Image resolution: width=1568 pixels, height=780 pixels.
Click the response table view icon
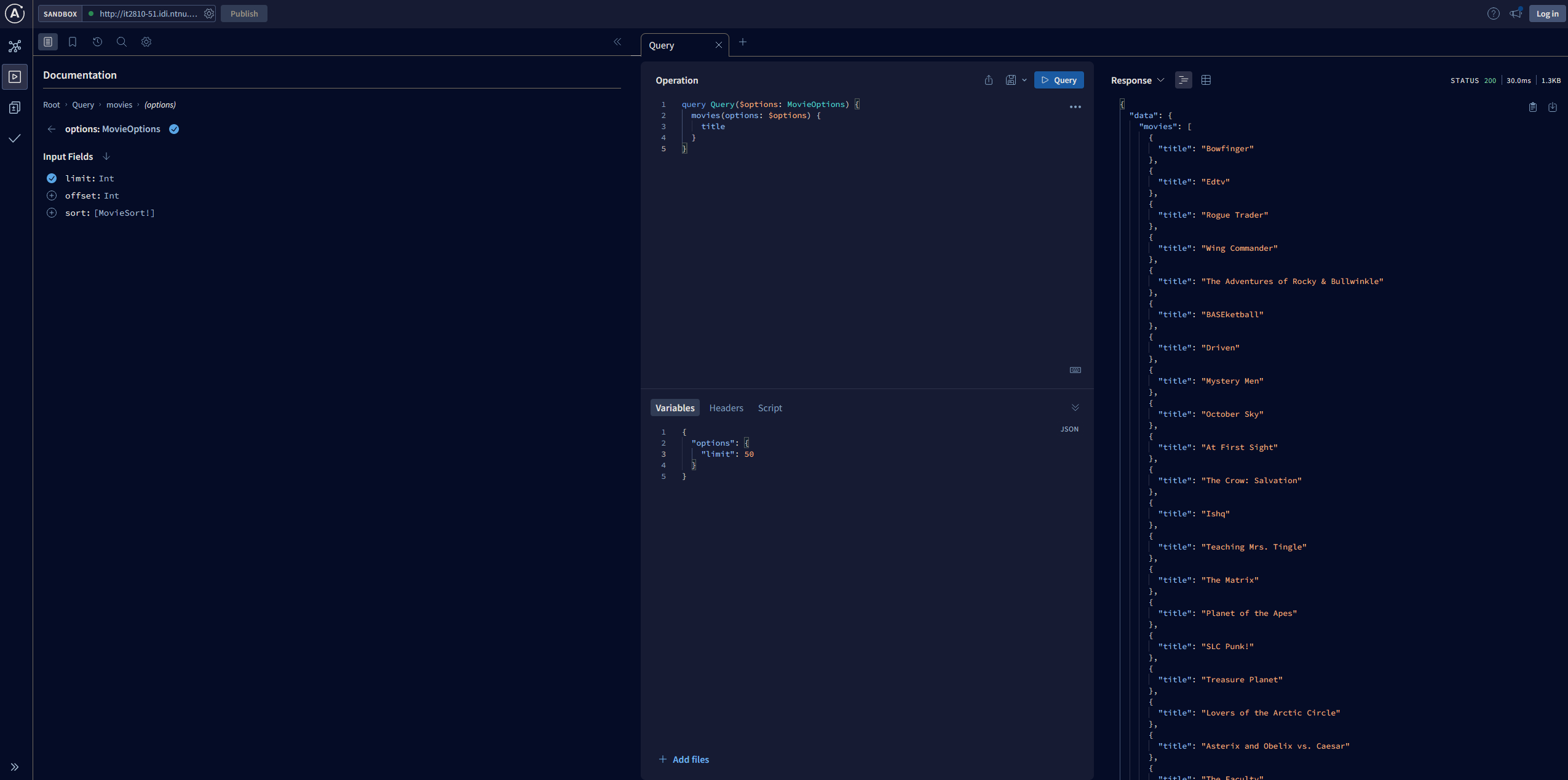pos(1206,80)
